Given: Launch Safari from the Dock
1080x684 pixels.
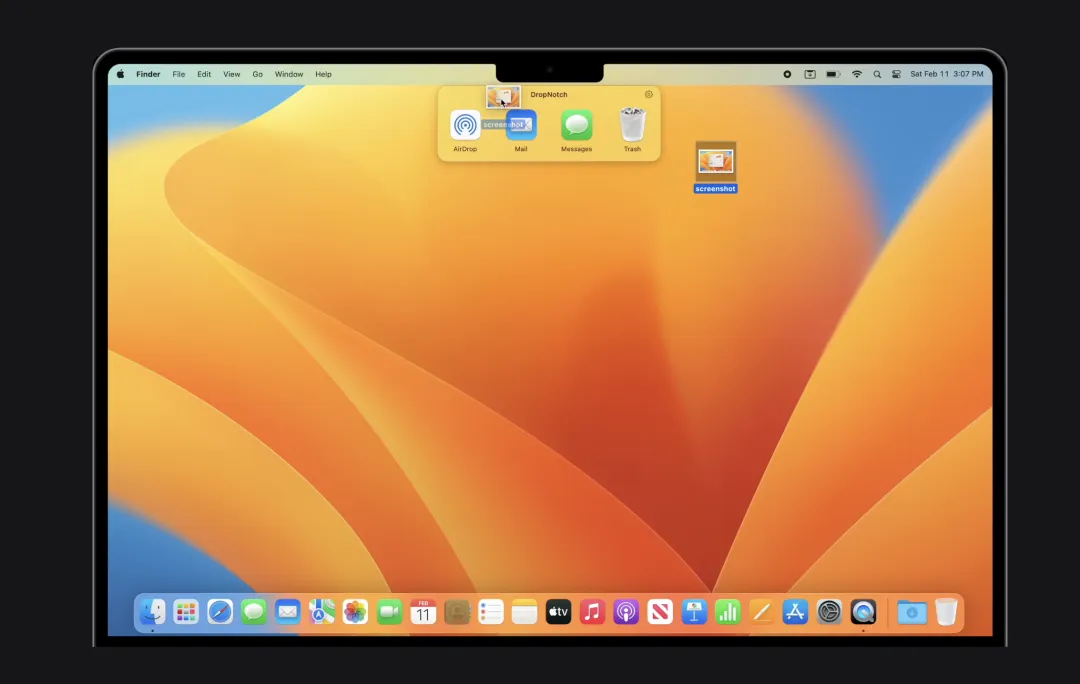Looking at the screenshot, I should (220, 612).
